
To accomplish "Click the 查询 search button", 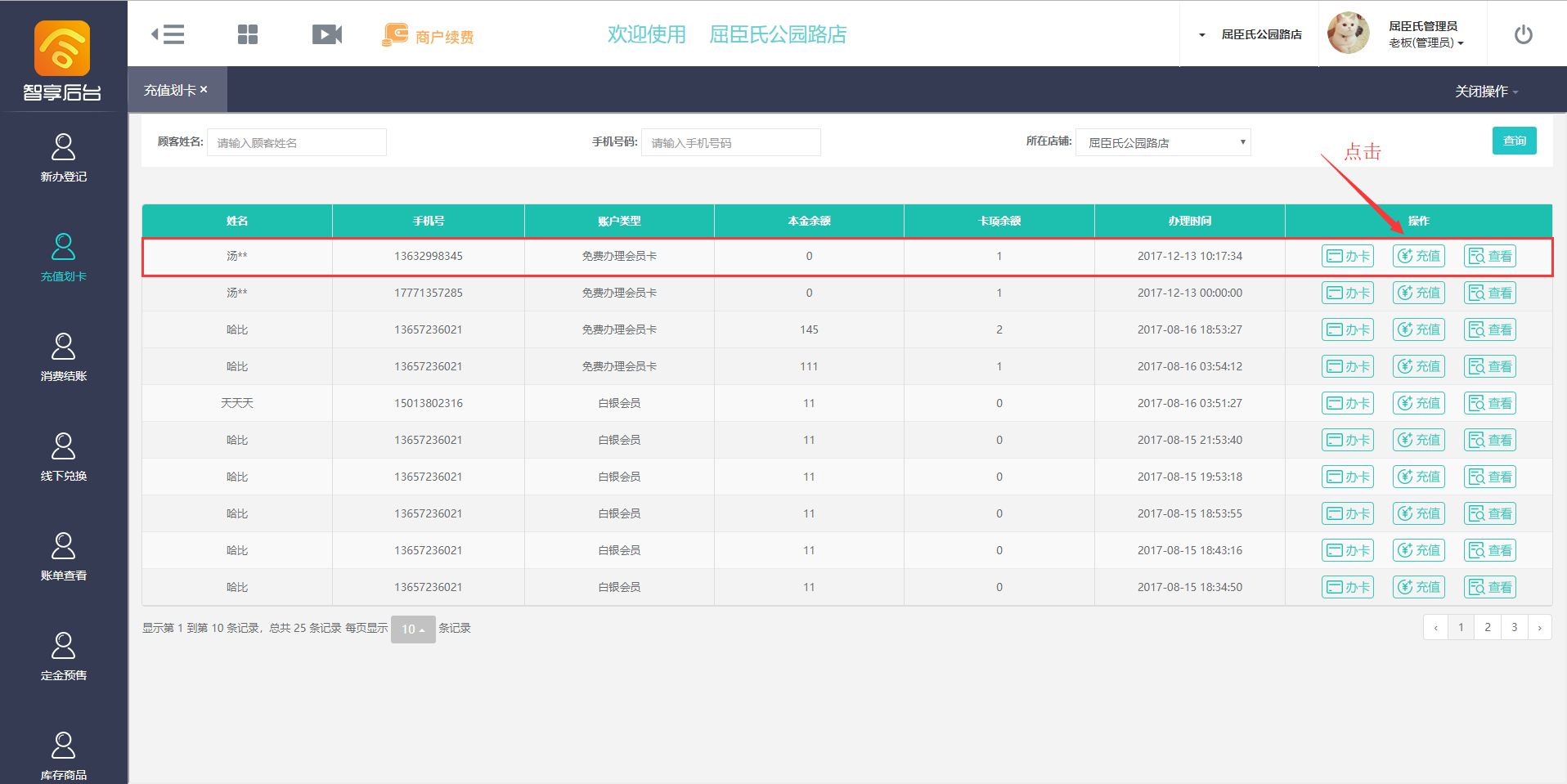I will coord(1514,141).
